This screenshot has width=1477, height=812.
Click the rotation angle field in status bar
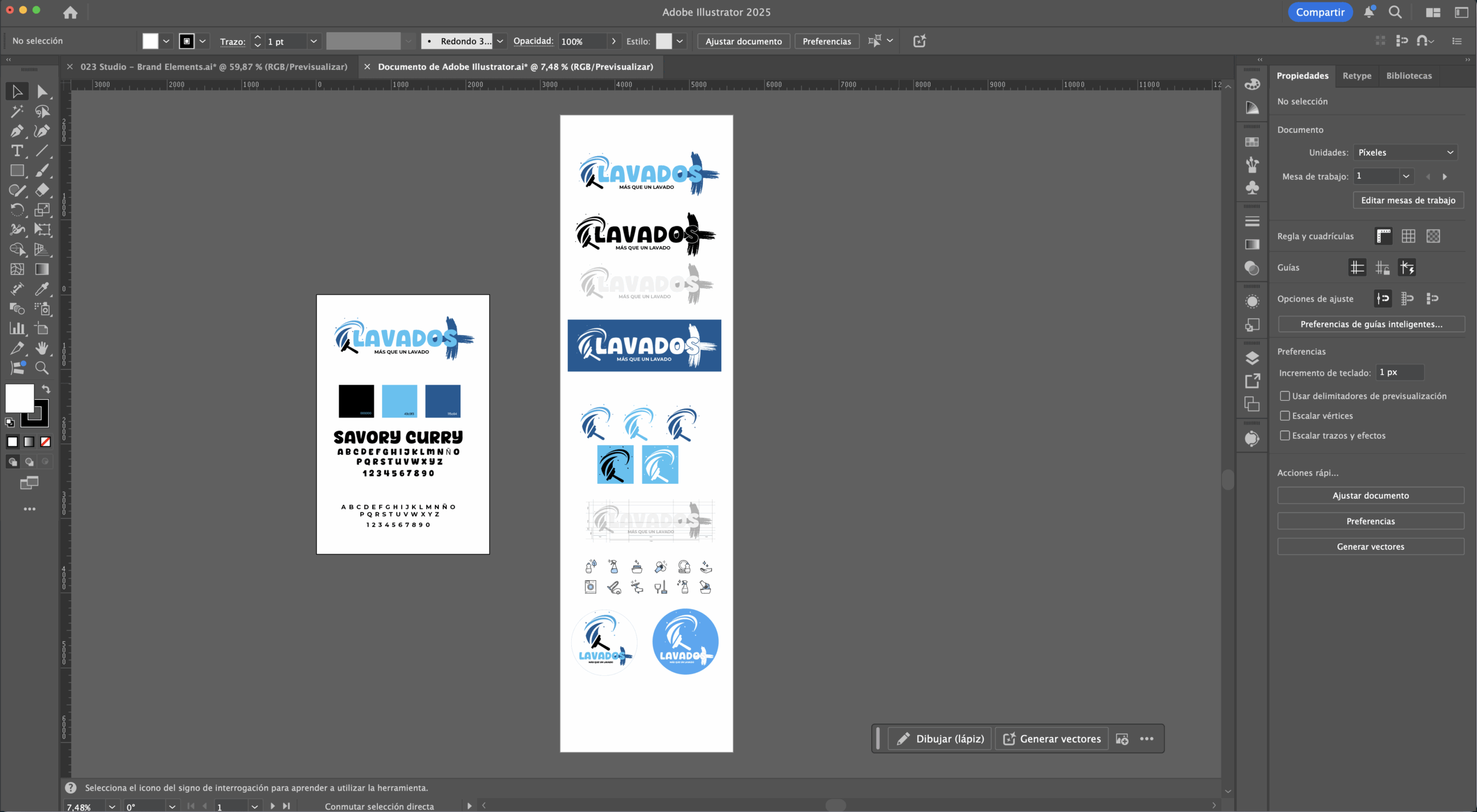click(x=144, y=806)
